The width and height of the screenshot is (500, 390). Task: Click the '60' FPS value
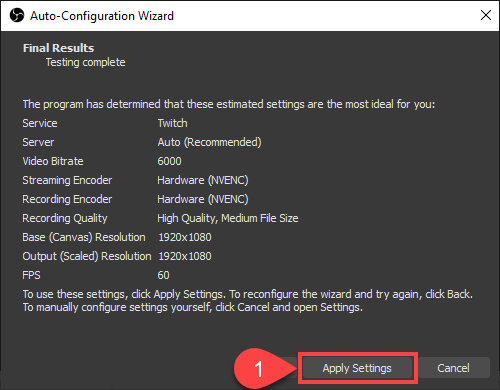(x=163, y=275)
